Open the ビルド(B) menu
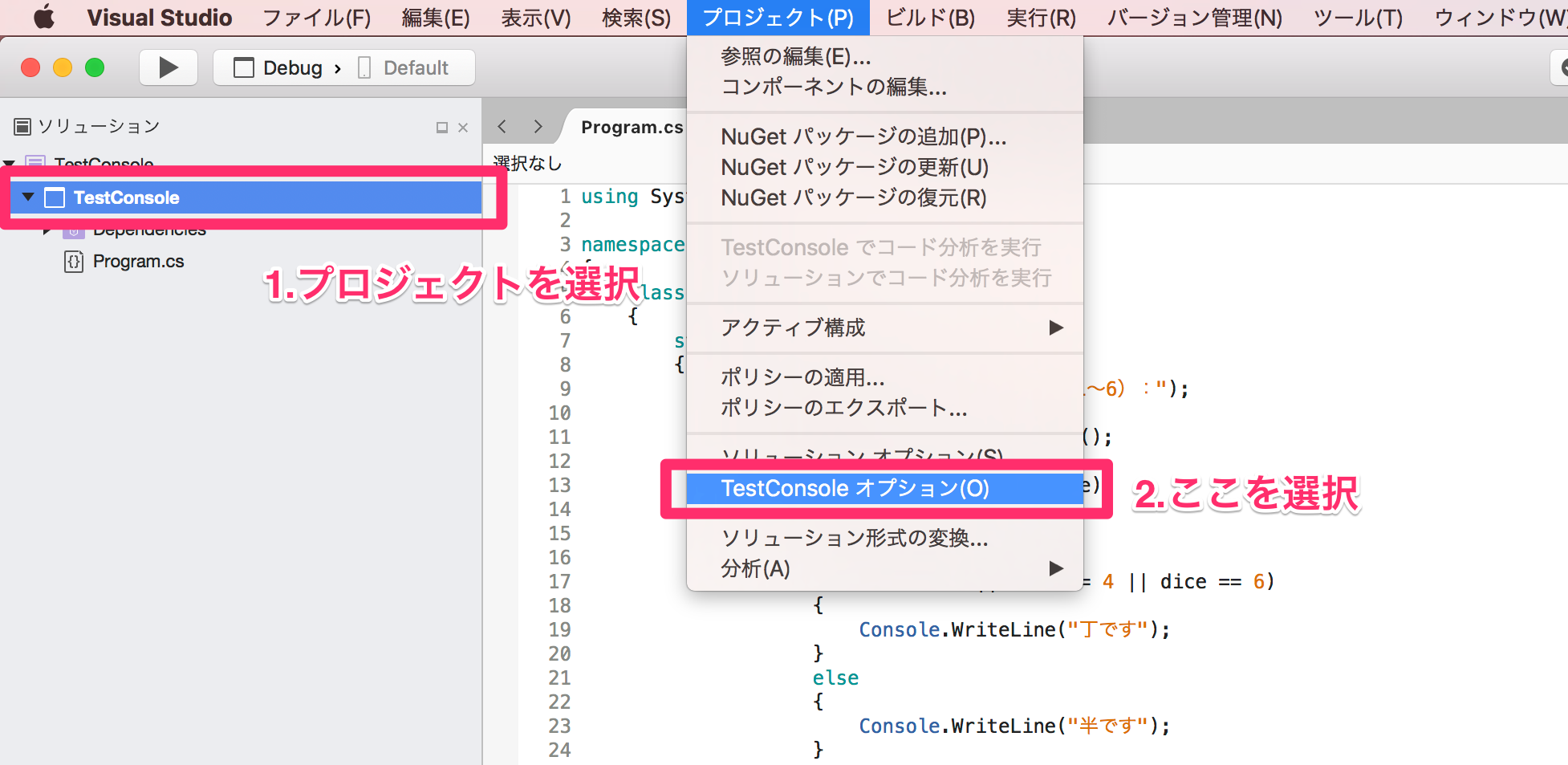The image size is (1568, 765). click(928, 17)
